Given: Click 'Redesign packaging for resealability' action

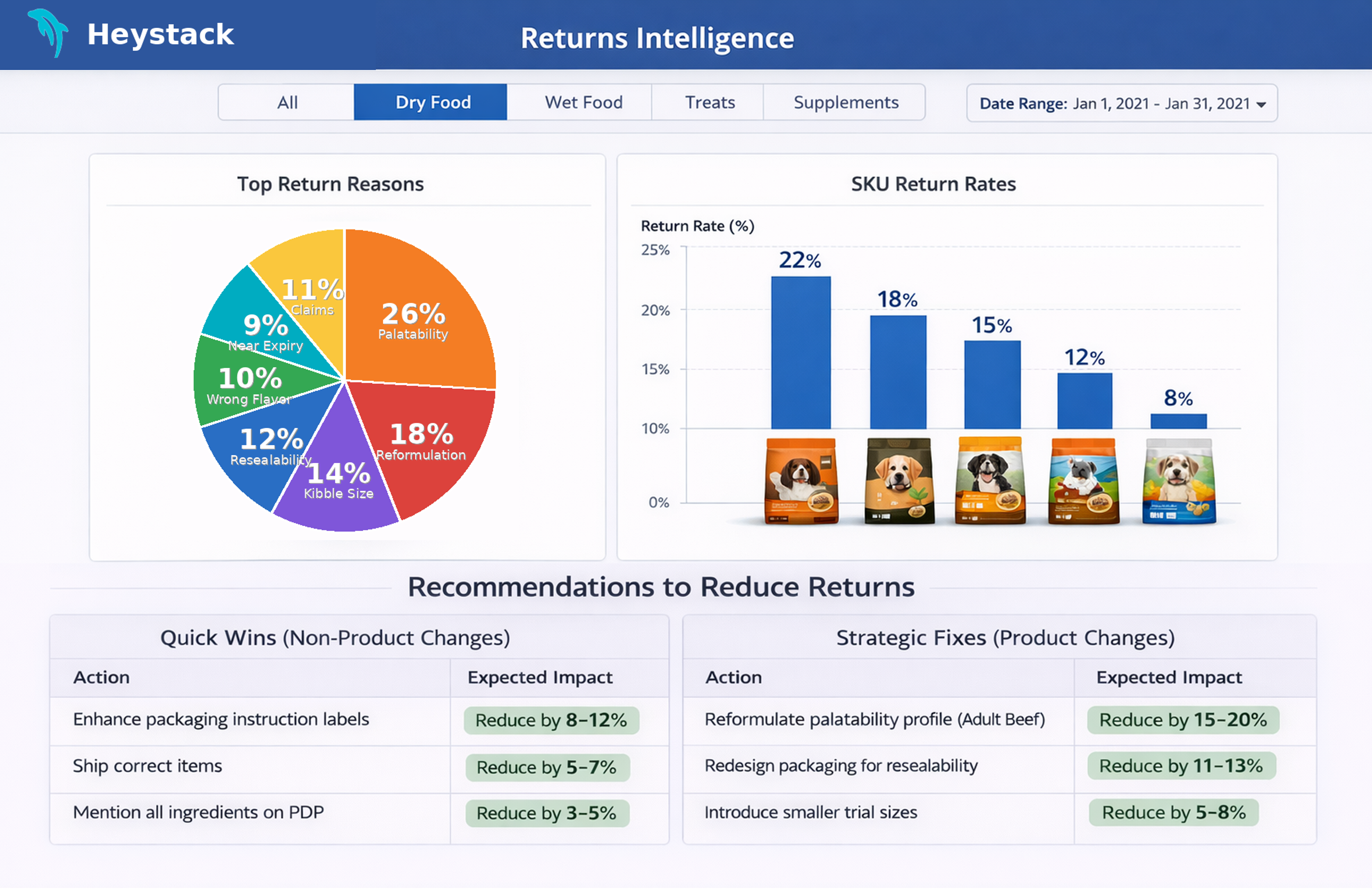Looking at the screenshot, I should [841, 766].
